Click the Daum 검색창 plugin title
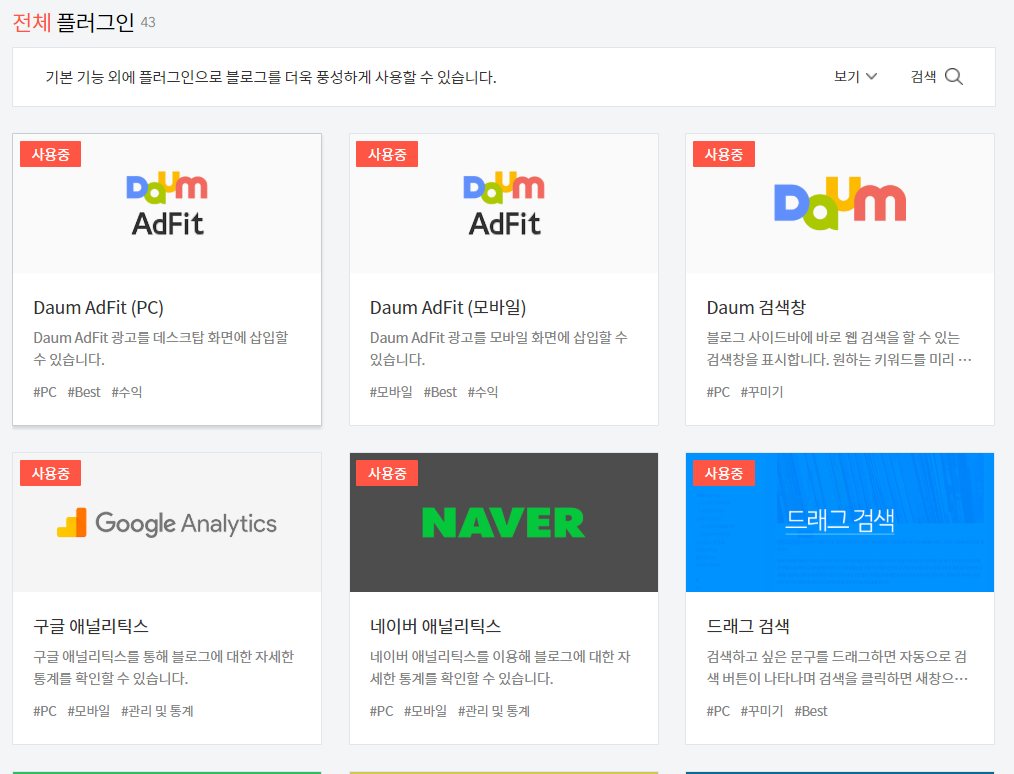This screenshot has width=1014, height=774. (756, 308)
